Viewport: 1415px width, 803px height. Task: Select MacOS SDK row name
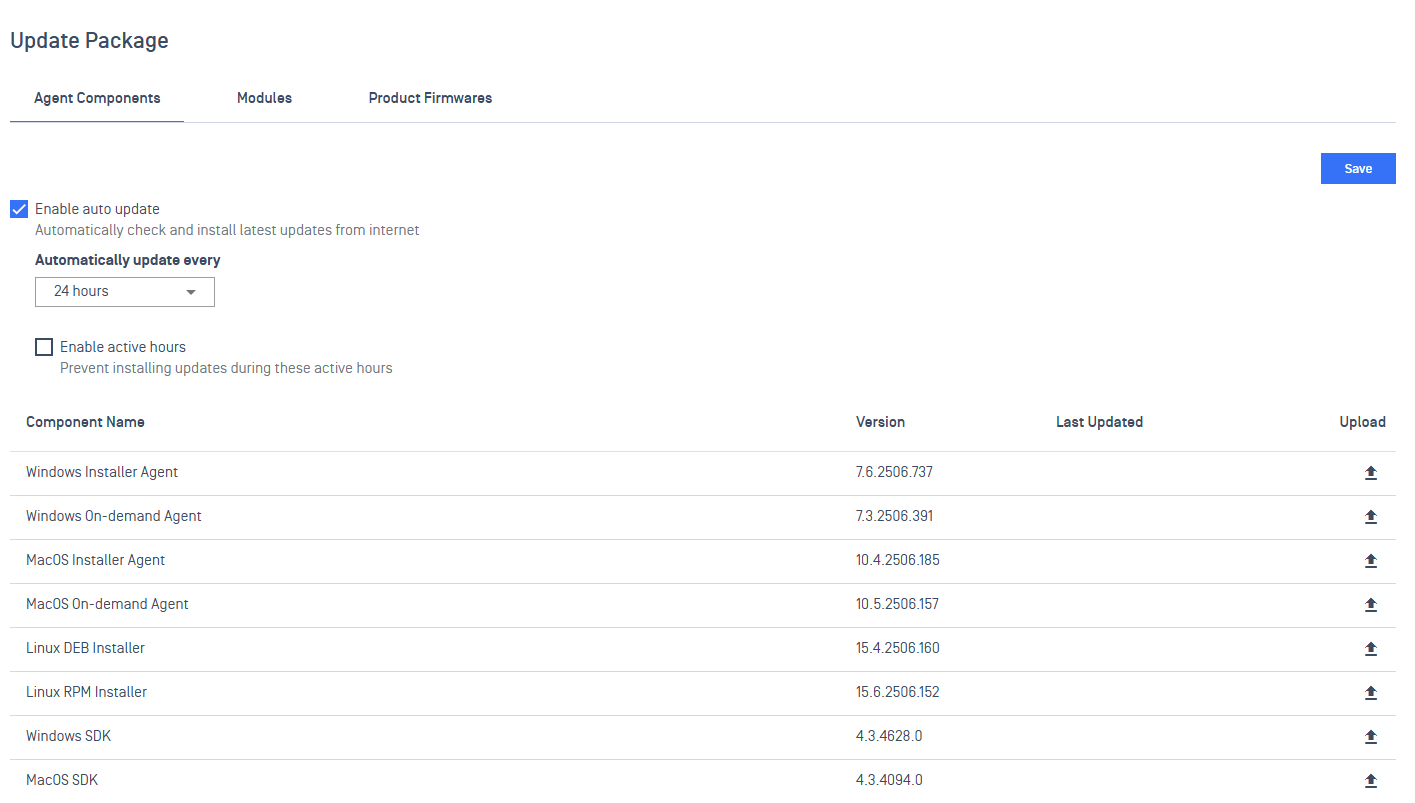point(62,780)
